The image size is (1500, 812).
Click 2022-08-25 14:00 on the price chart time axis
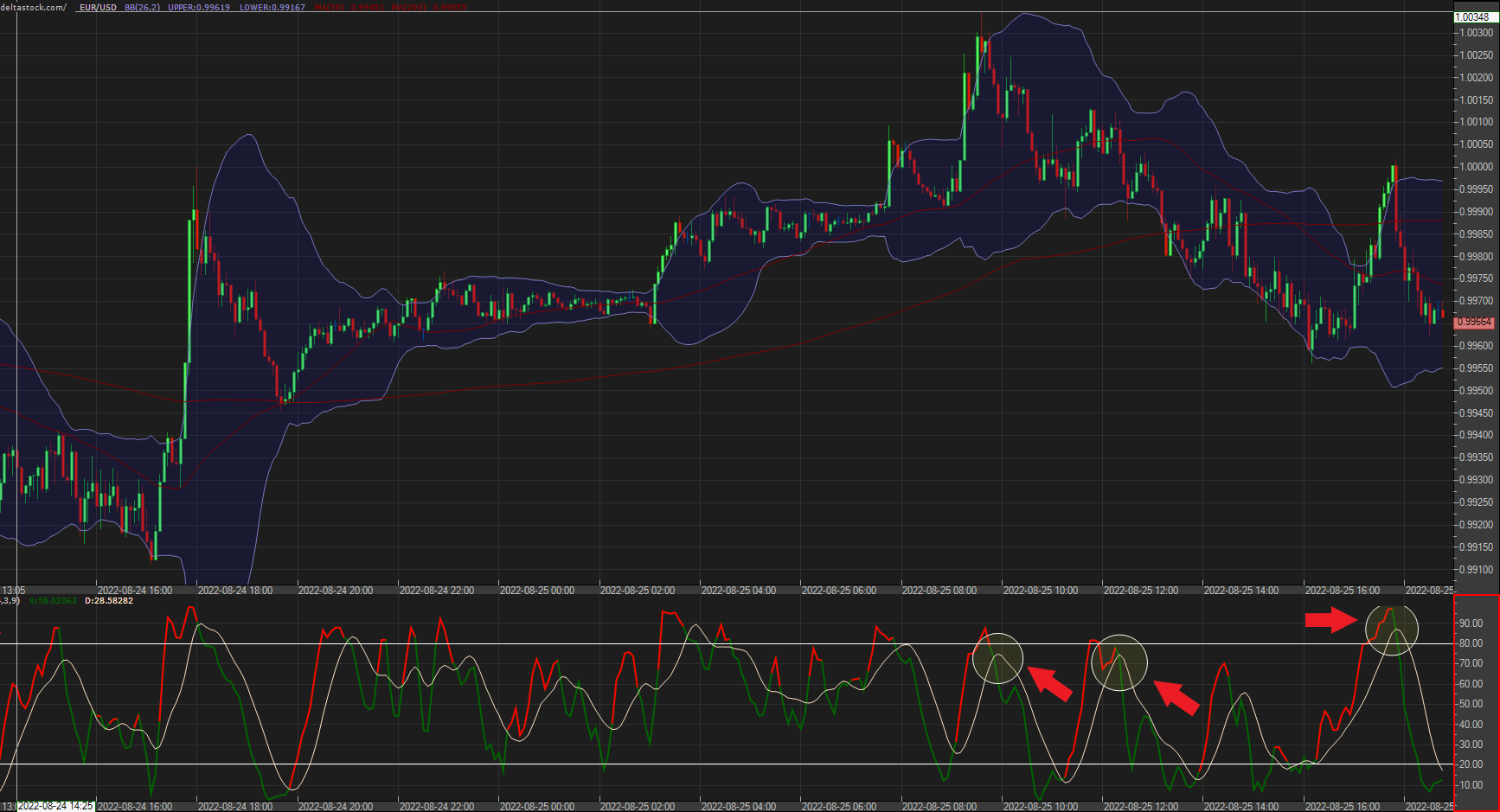[x=1241, y=591]
